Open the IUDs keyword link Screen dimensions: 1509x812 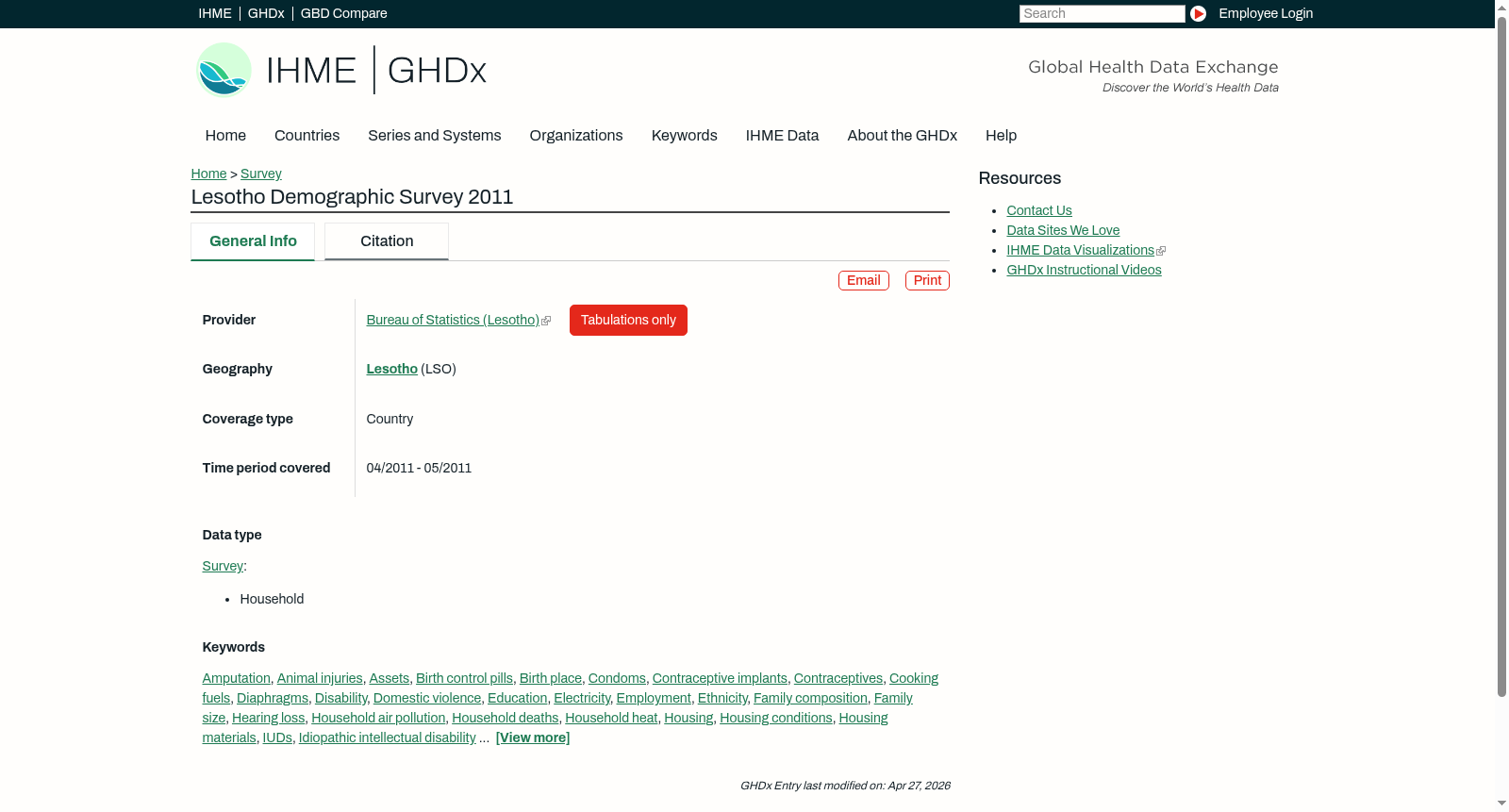pos(277,737)
